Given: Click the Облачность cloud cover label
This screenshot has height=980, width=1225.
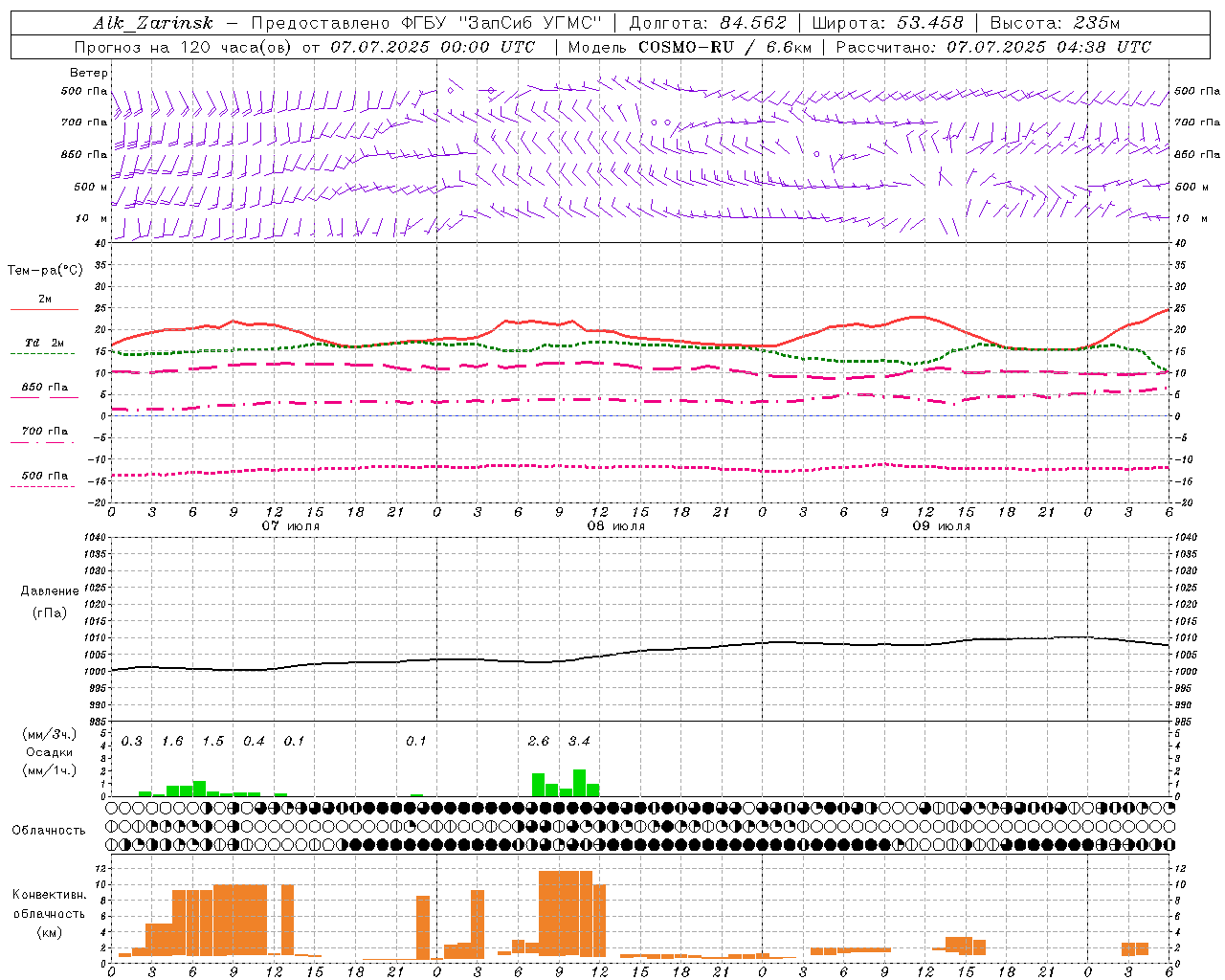Looking at the screenshot, I should pyautogui.click(x=49, y=831).
